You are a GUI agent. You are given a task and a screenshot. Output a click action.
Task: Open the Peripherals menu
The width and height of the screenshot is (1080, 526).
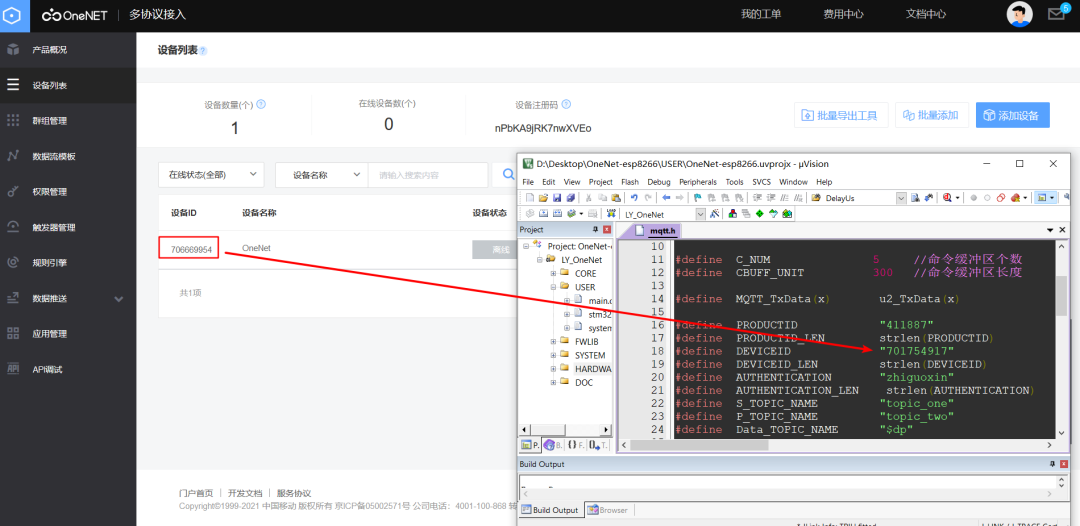(697, 182)
